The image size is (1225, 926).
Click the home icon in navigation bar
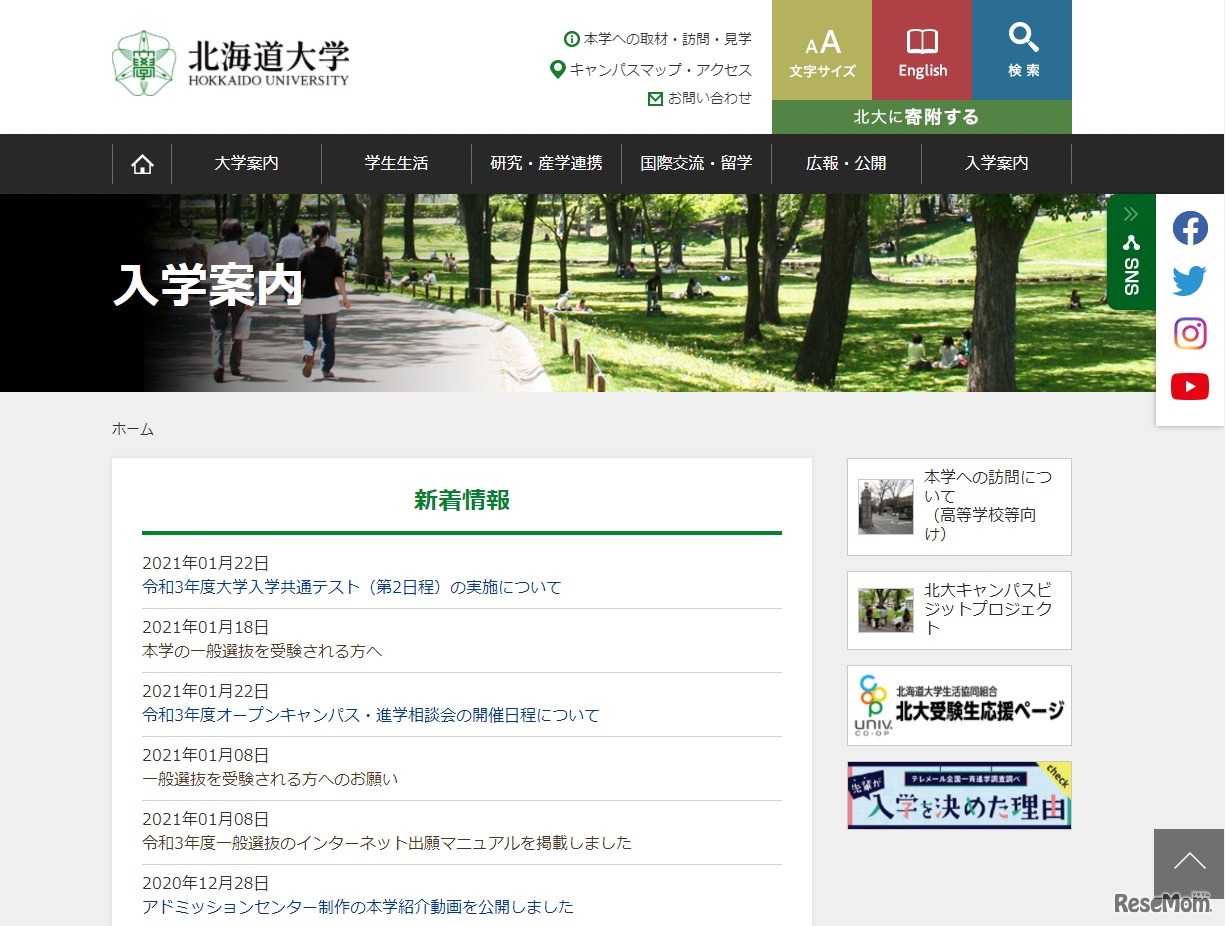click(142, 163)
